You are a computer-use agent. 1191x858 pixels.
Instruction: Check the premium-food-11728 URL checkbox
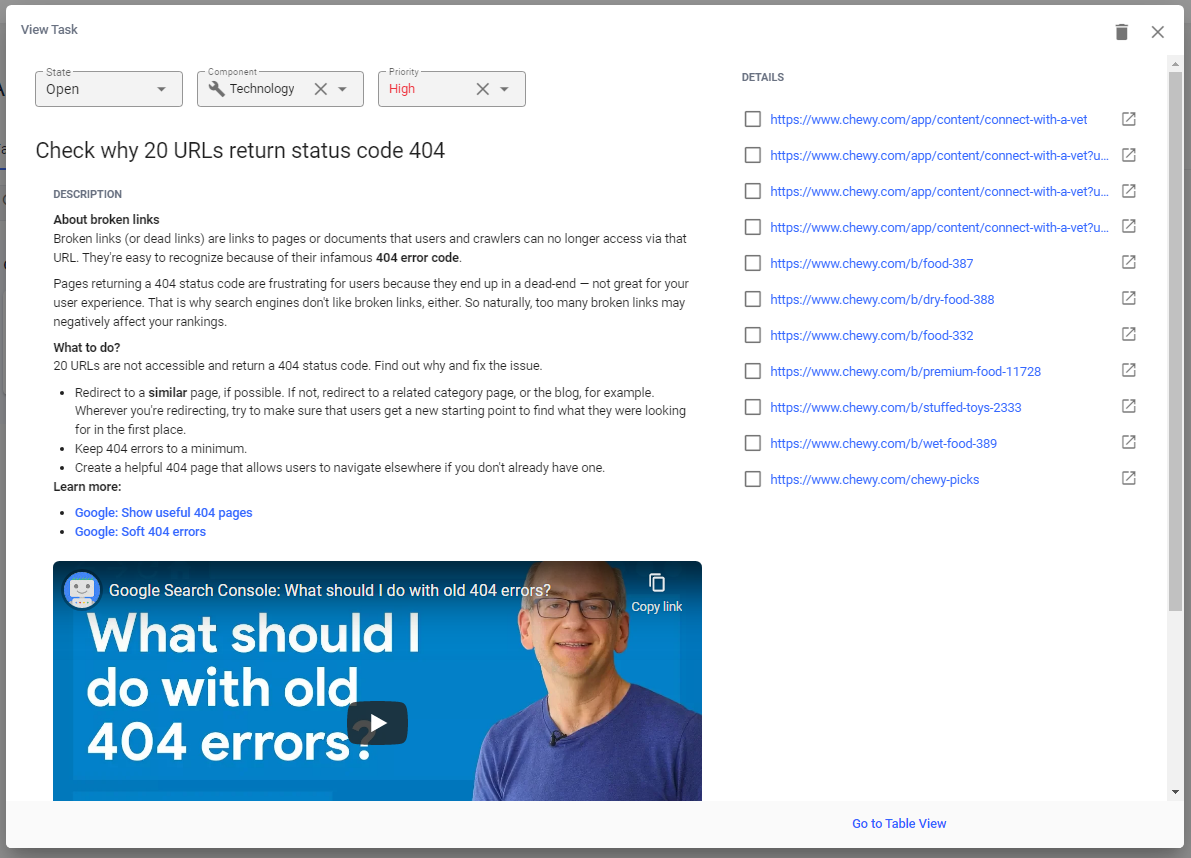click(753, 371)
